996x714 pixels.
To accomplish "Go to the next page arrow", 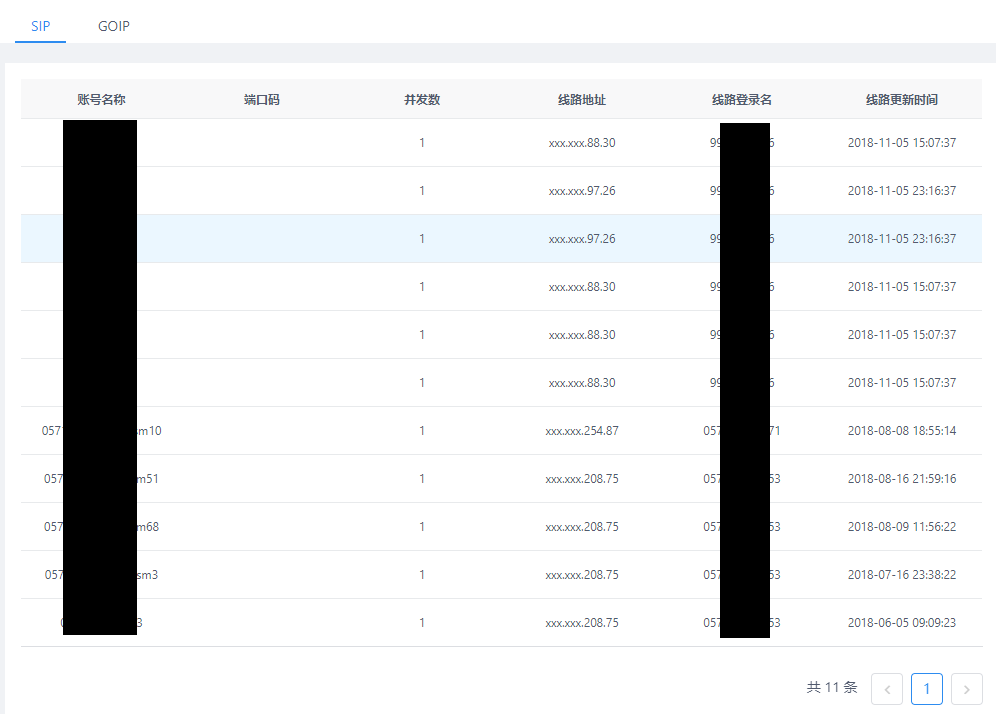I will [x=966, y=689].
